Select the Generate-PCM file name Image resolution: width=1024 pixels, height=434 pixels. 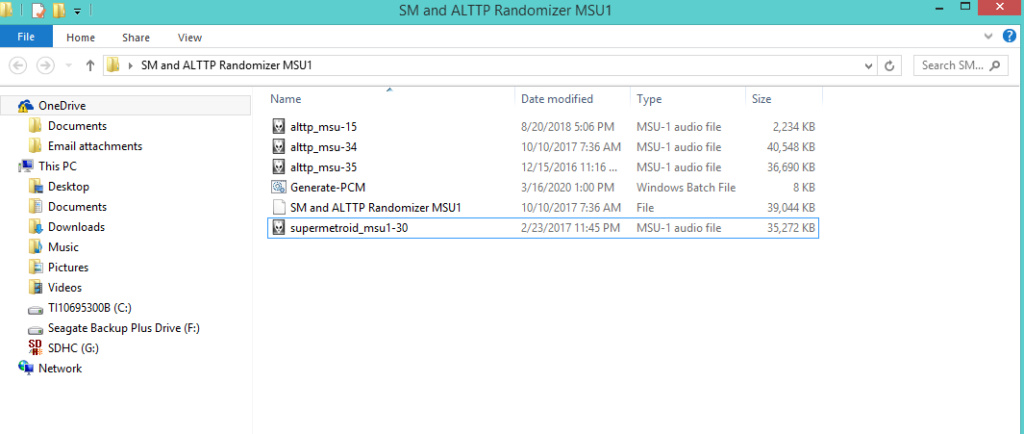(x=328, y=187)
